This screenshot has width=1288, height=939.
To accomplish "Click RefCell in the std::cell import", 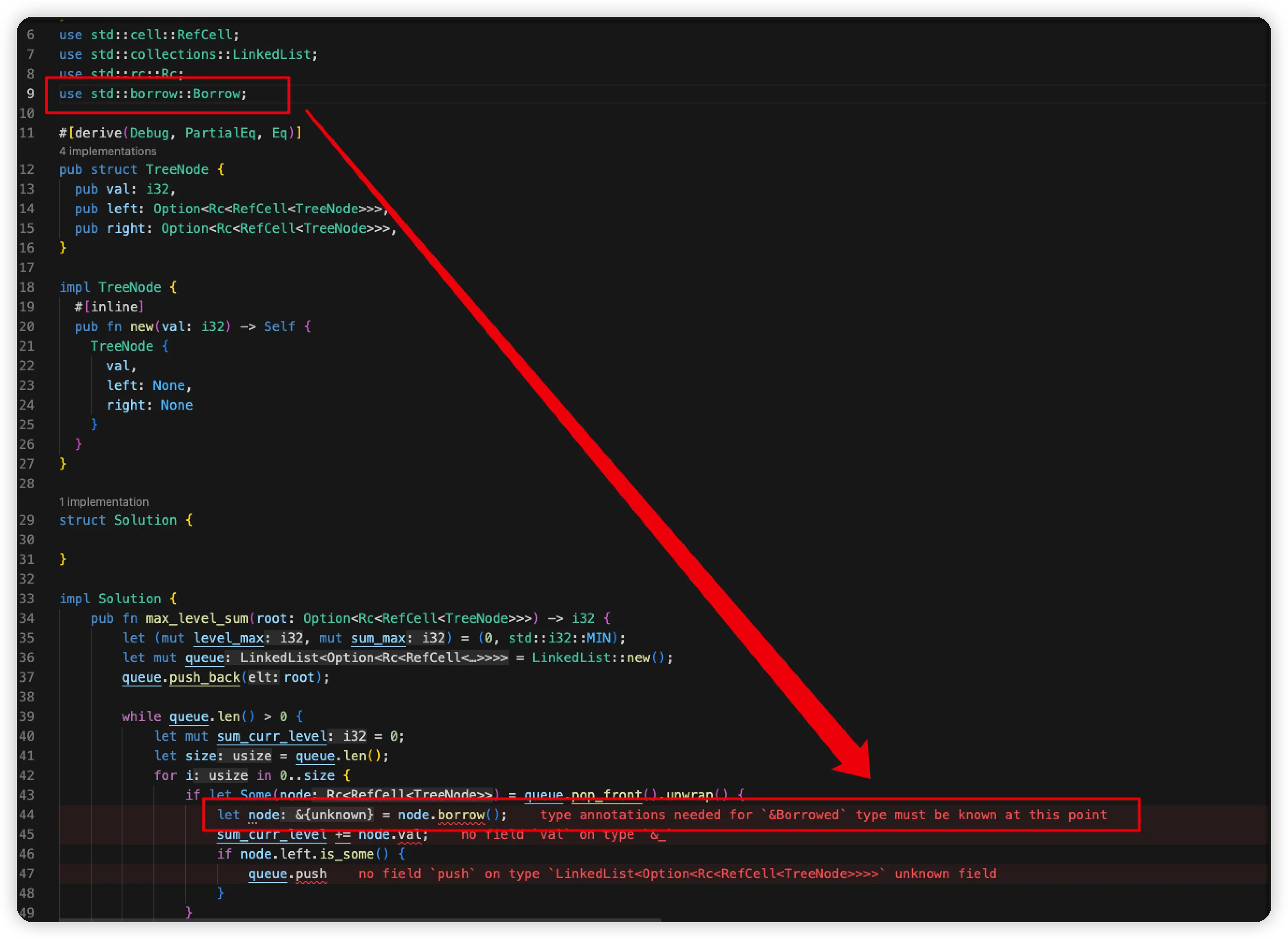I will pyautogui.click(x=204, y=35).
